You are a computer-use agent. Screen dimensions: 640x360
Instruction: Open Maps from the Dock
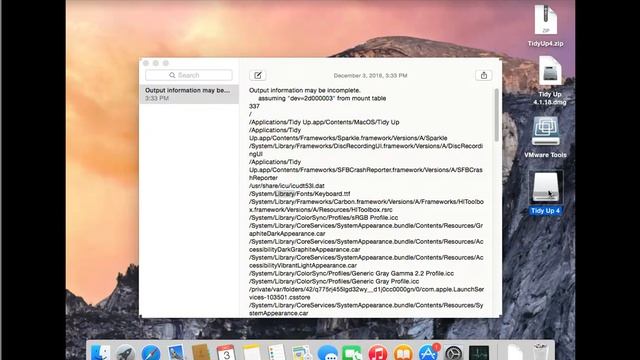click(302, 353)
